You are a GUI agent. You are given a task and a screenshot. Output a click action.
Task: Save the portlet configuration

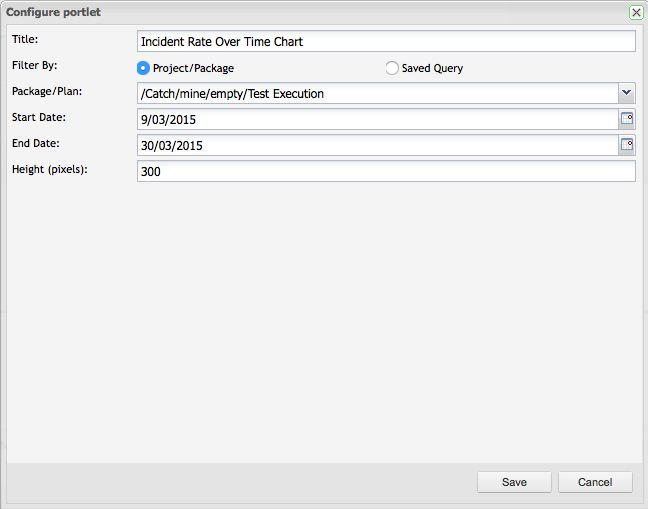pyautogui.click(x=514, y=482)
